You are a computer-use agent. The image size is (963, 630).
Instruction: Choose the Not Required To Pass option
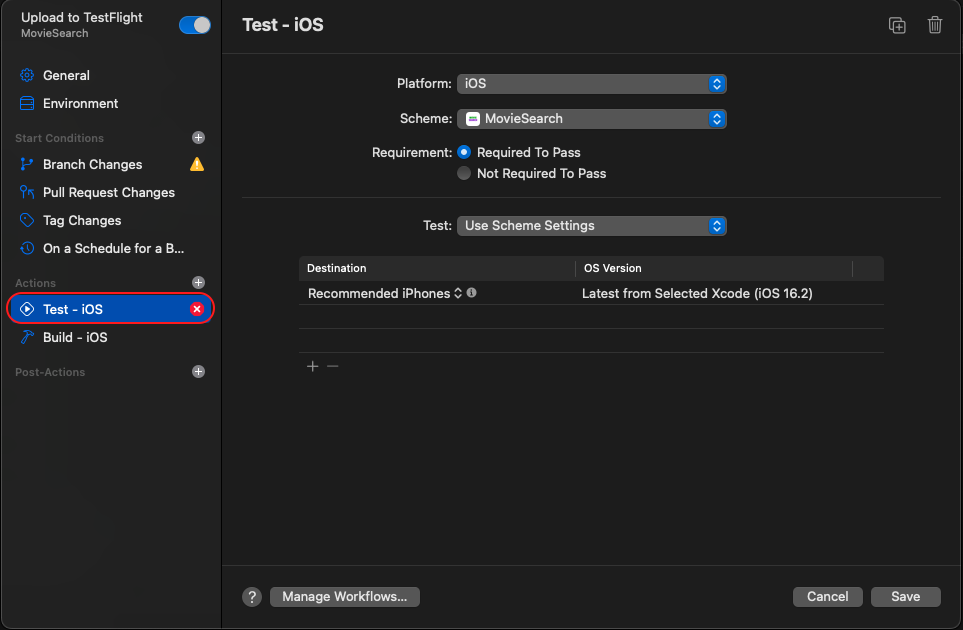pos(464,173)
